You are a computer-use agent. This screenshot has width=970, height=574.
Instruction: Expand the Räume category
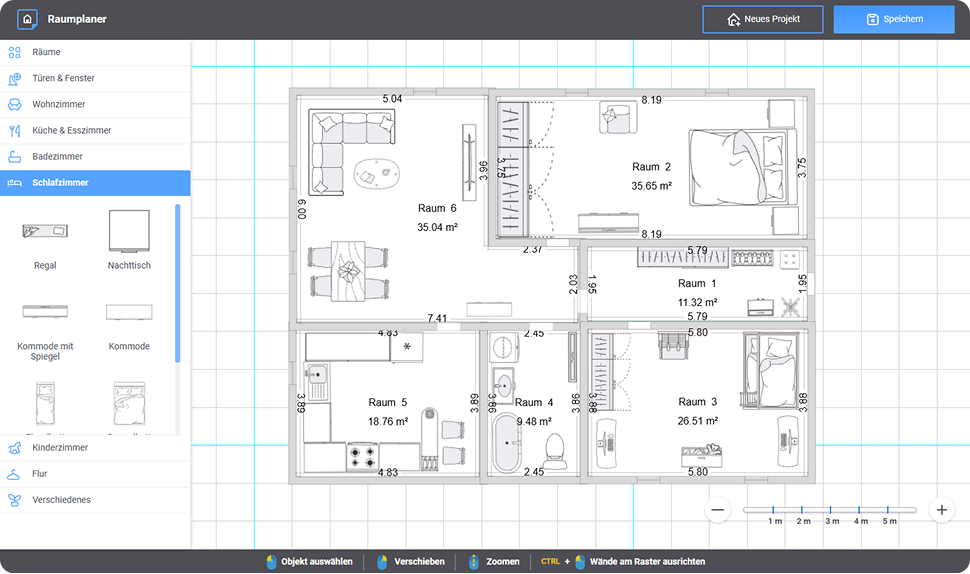coord(46,52)
